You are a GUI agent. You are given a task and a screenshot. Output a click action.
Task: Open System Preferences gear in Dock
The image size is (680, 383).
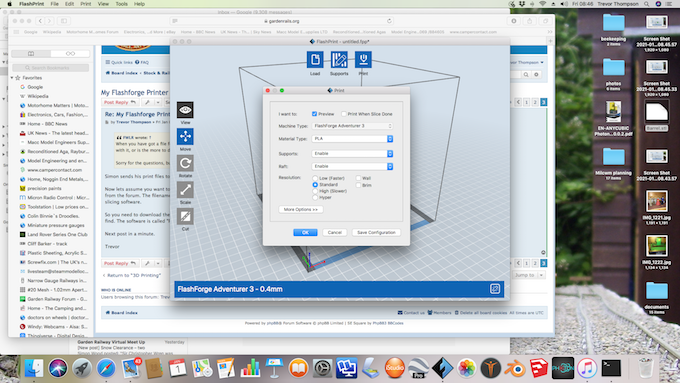click(x=323, y=368)
